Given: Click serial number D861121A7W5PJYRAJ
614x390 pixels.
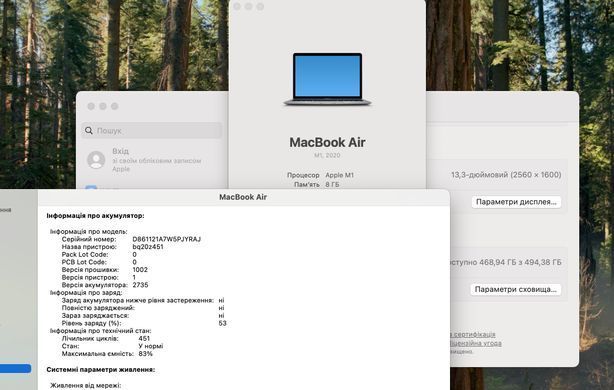Looking at the screenshot, I should pos(166,239).
